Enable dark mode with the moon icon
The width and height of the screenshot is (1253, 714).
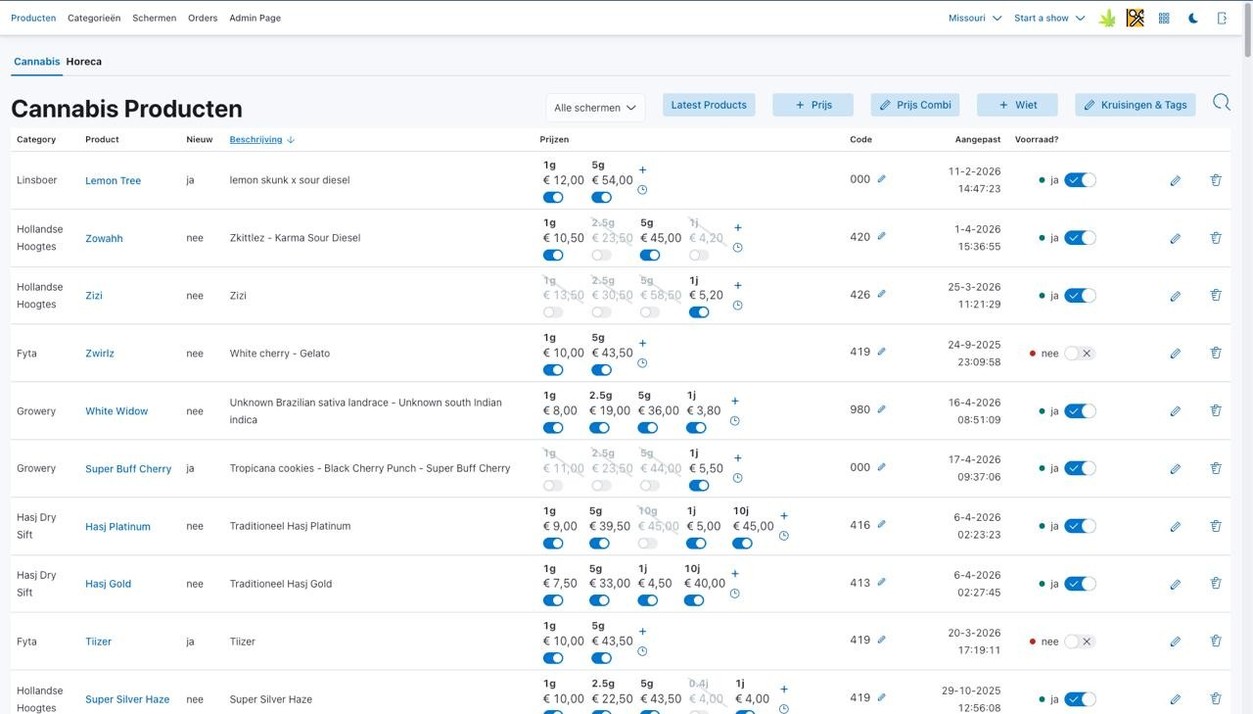1192,17
